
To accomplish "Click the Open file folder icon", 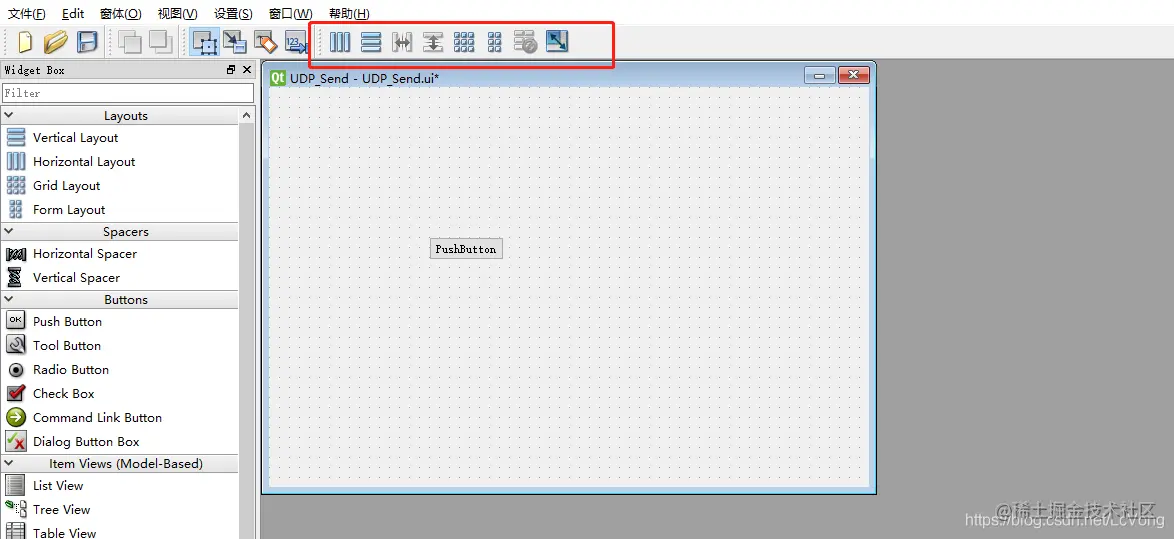I will (55, 42).
